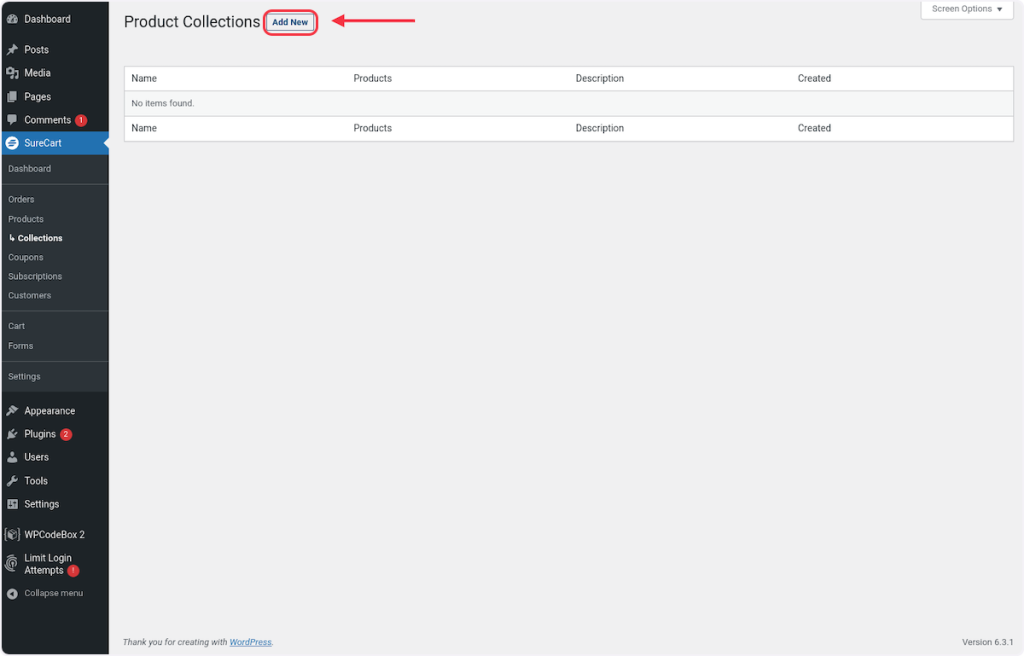
Task: Collapse the admin sidebar menu
Action: (45, 593)
